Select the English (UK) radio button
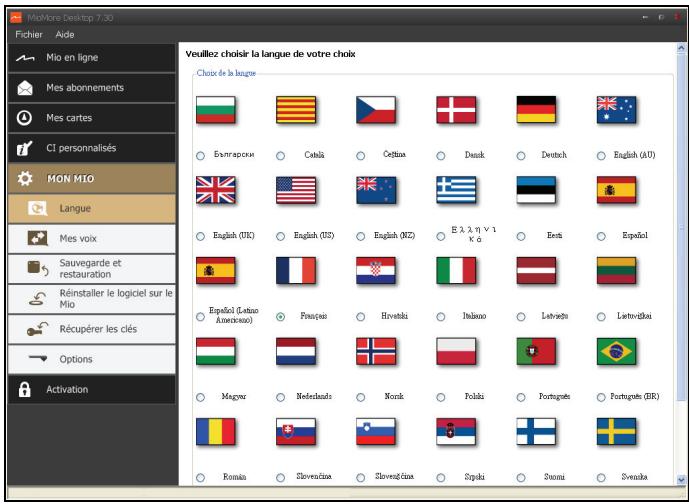The width and height of the screenshot is (689, 504). tap(200, 236)
